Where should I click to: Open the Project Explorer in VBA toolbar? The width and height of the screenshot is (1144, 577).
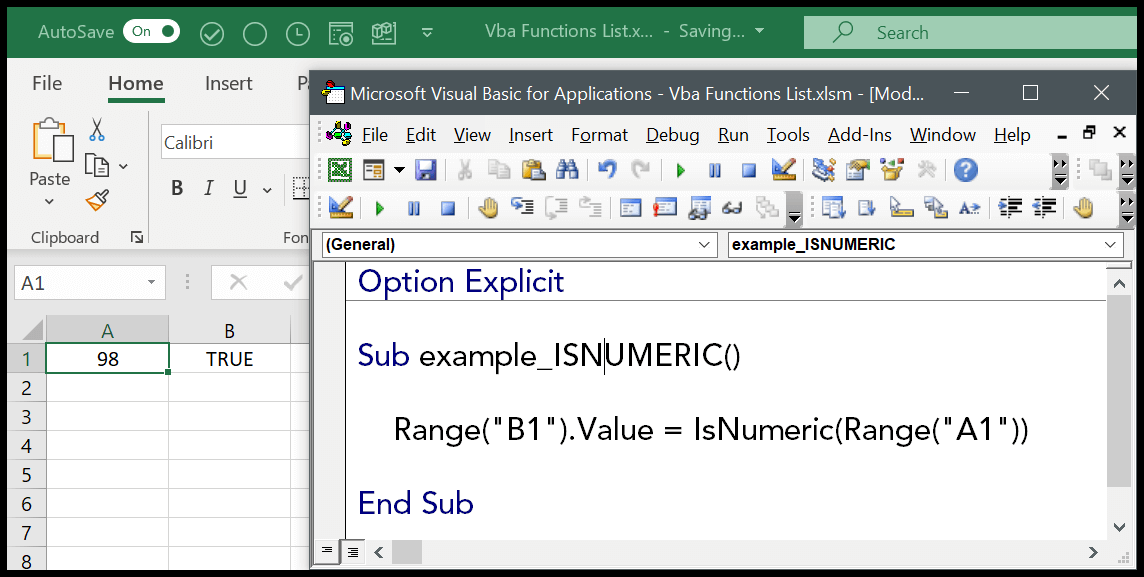pos(823,170)
